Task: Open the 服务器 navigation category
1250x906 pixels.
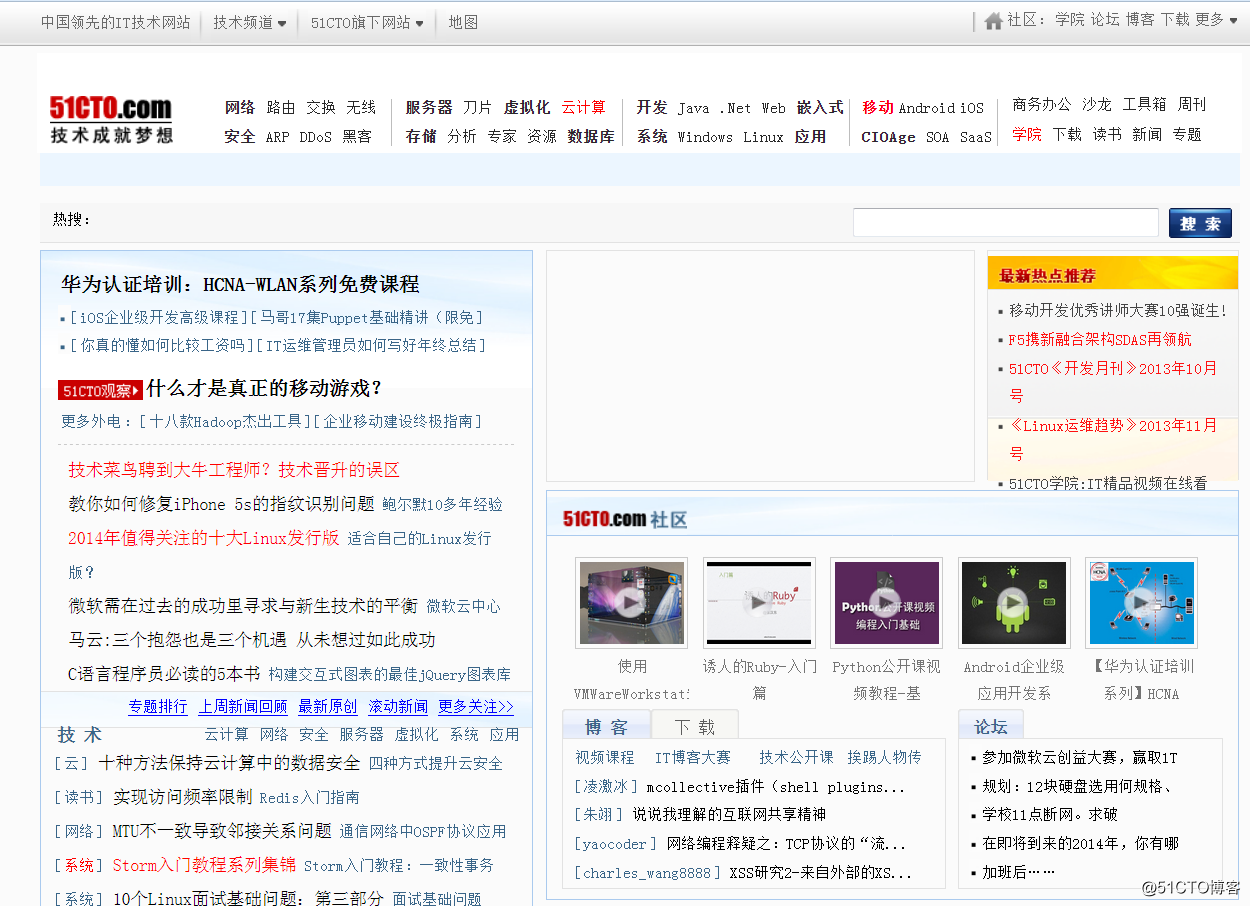Action: point(429,107)
